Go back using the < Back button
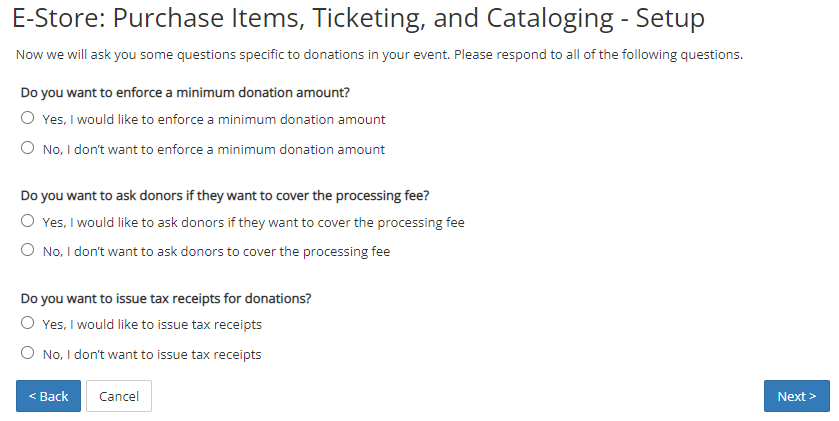This screenshot has height=421, width=839. (48, 396)
